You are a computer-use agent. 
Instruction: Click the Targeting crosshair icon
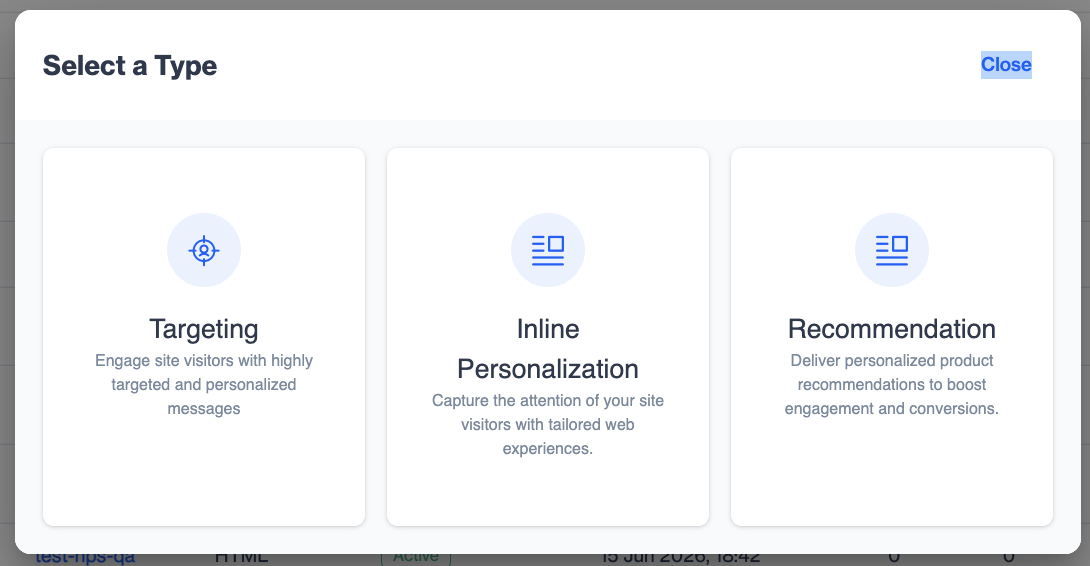204,250
